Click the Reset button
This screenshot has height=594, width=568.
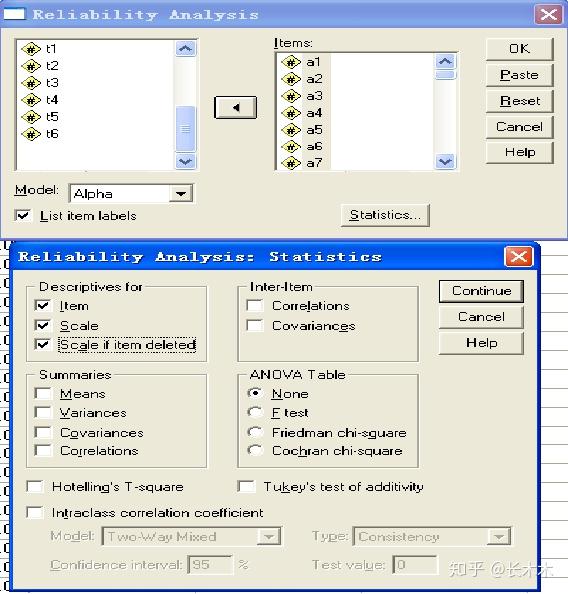click(519, 101)
